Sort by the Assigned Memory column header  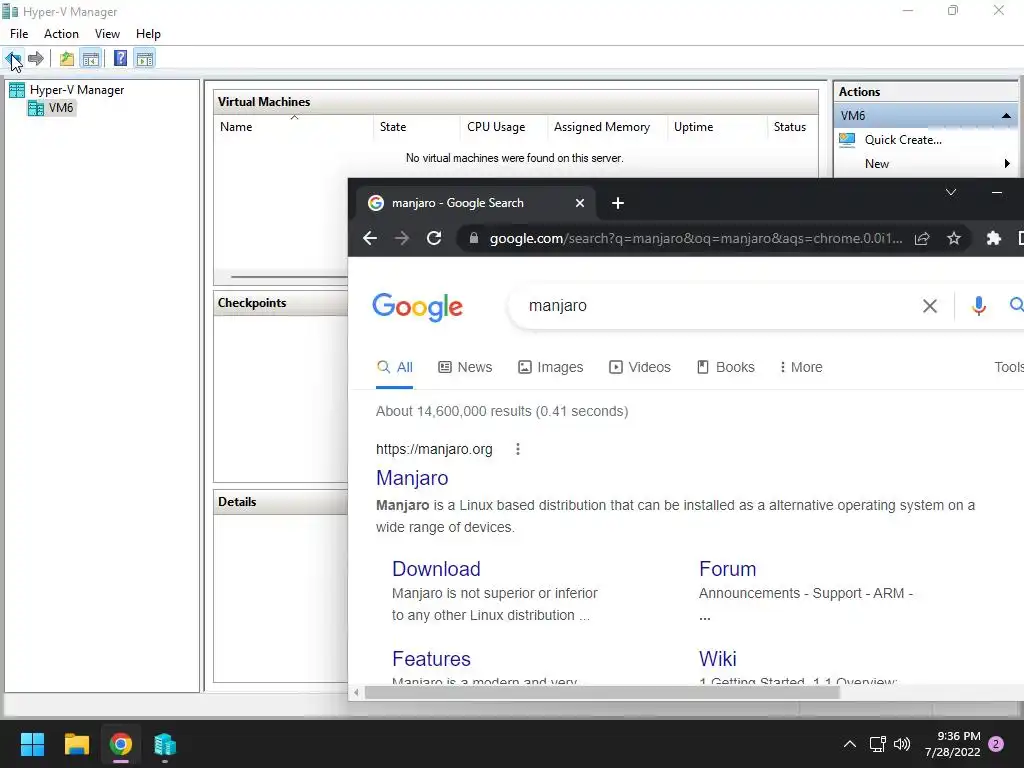pyautogui.click(x=608, y=127)
